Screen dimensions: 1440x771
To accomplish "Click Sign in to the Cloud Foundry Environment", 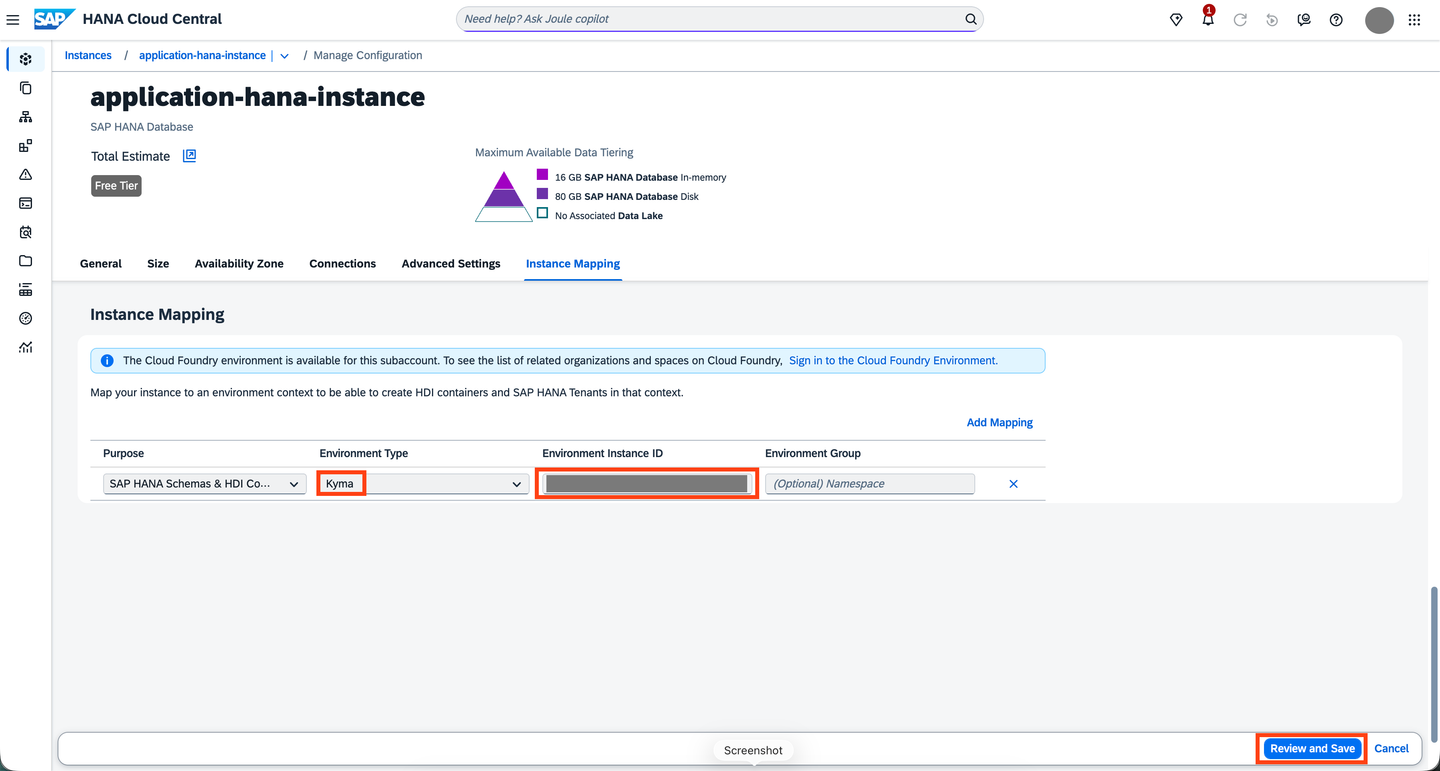I will pos(893,361).
